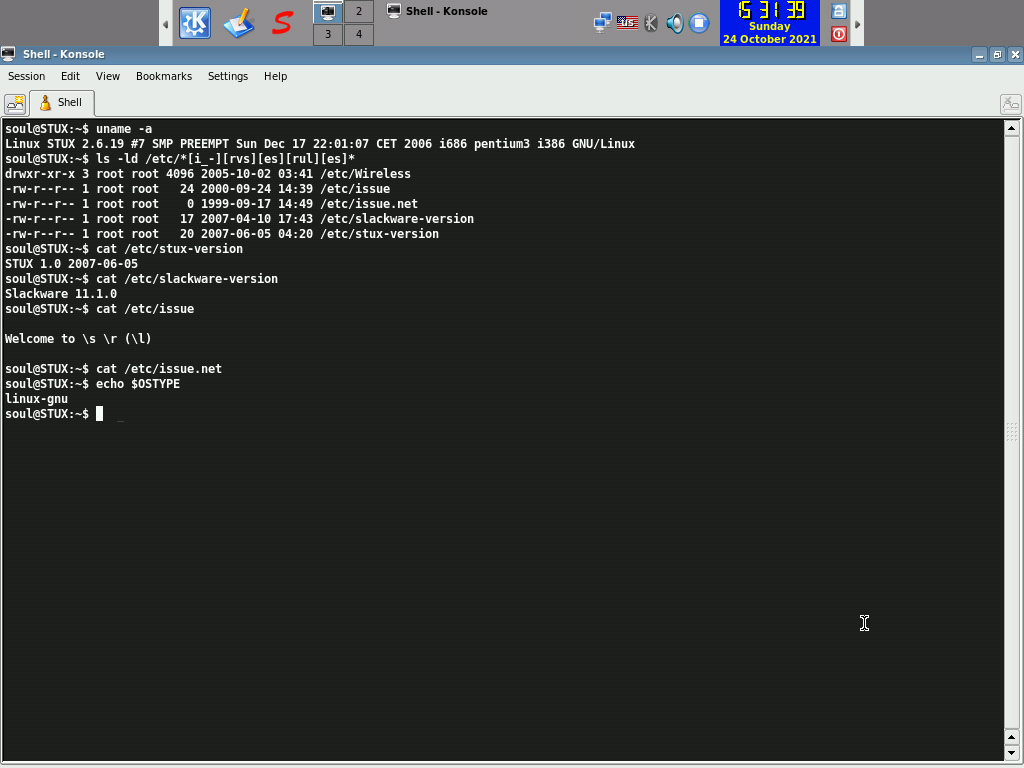This screenshot has width=1024, height=768.
Task: Click the scrollbar down arrow at bottom
Action: (1012, 754)
